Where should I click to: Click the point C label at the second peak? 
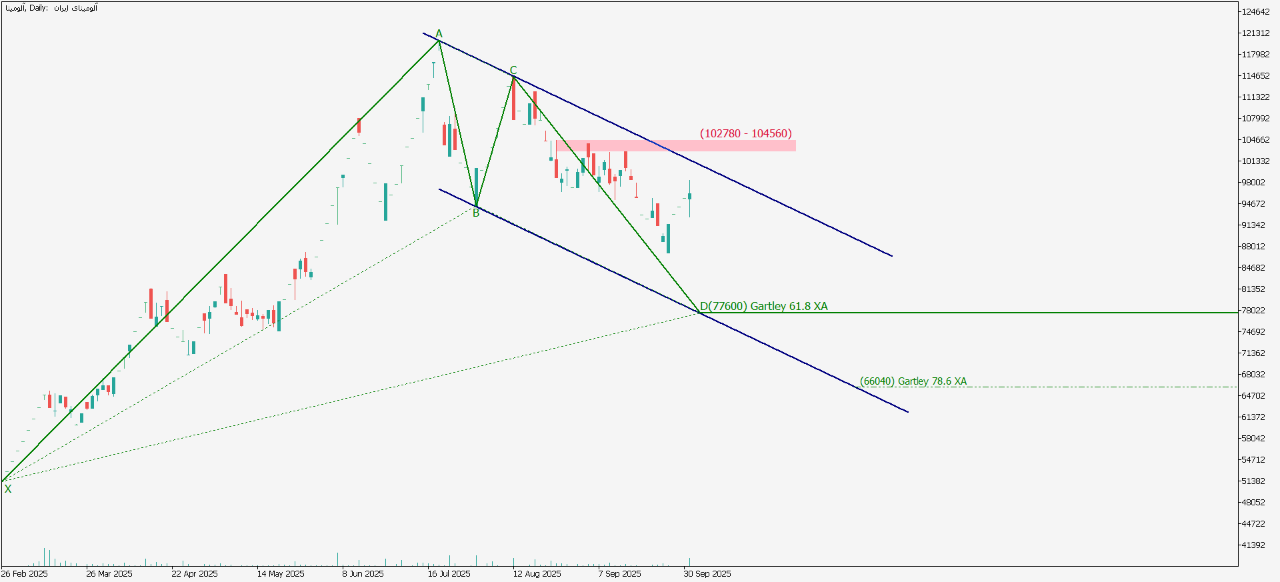[x=513, y=70]
